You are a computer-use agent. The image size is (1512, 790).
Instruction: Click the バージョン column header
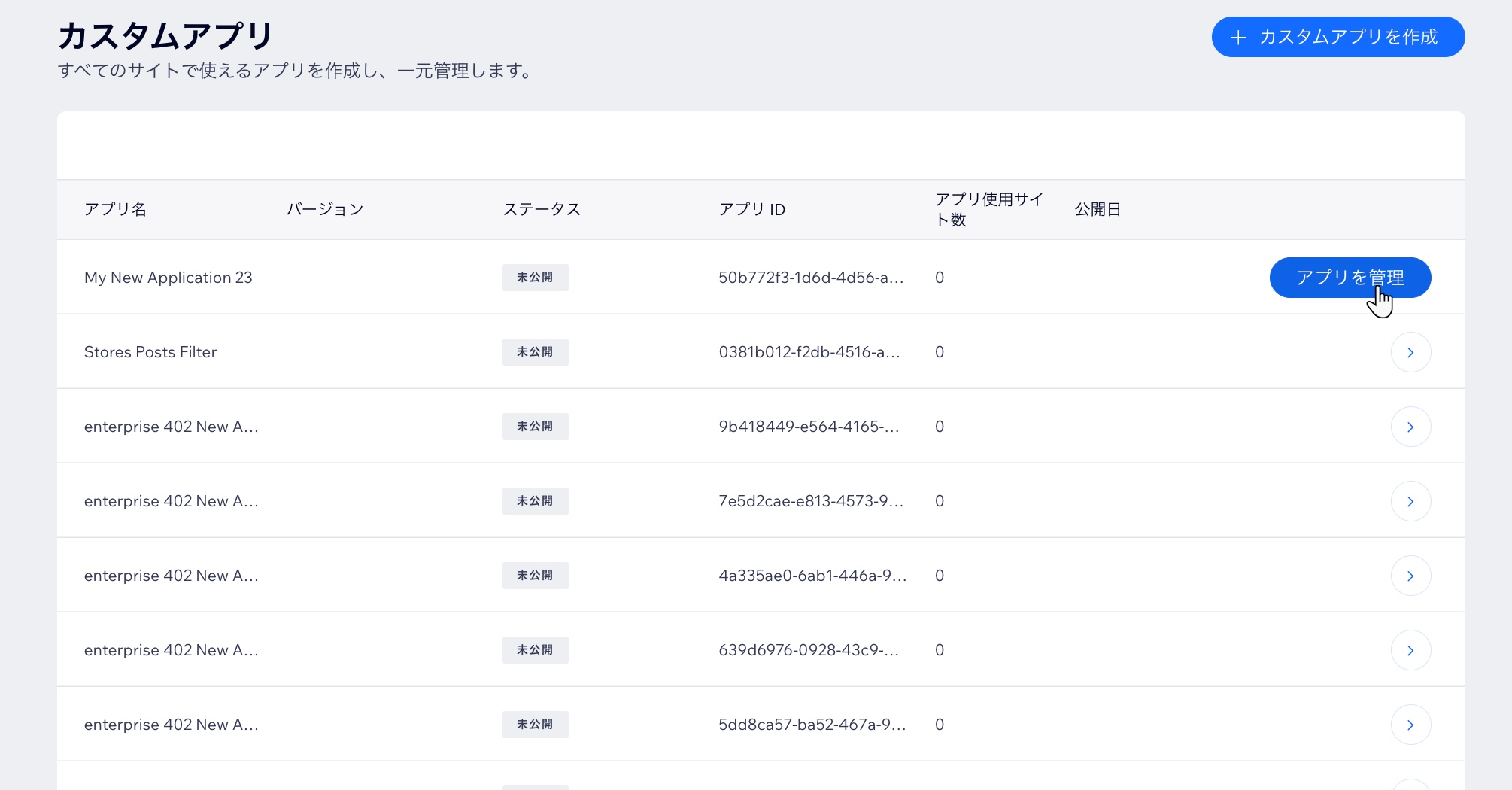[325, 209]
